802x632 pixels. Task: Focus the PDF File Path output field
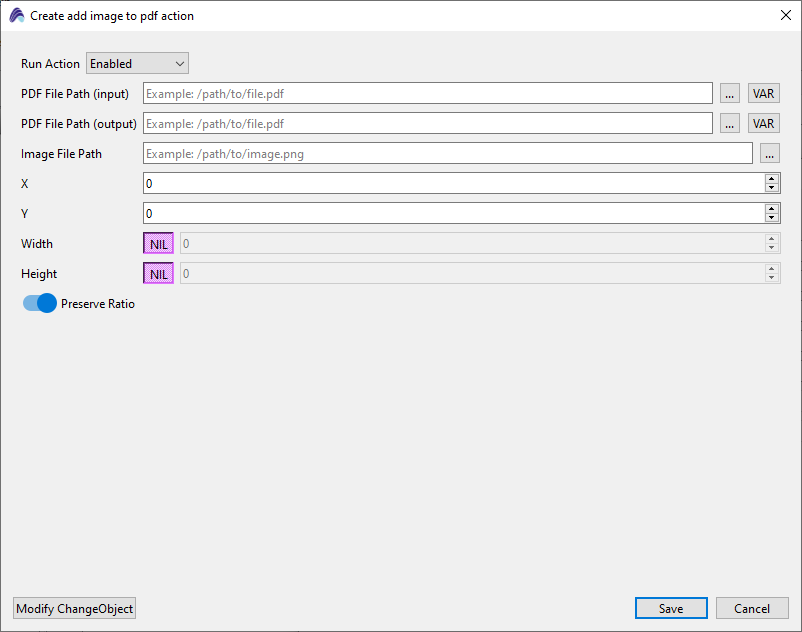(x=427, y=124)
